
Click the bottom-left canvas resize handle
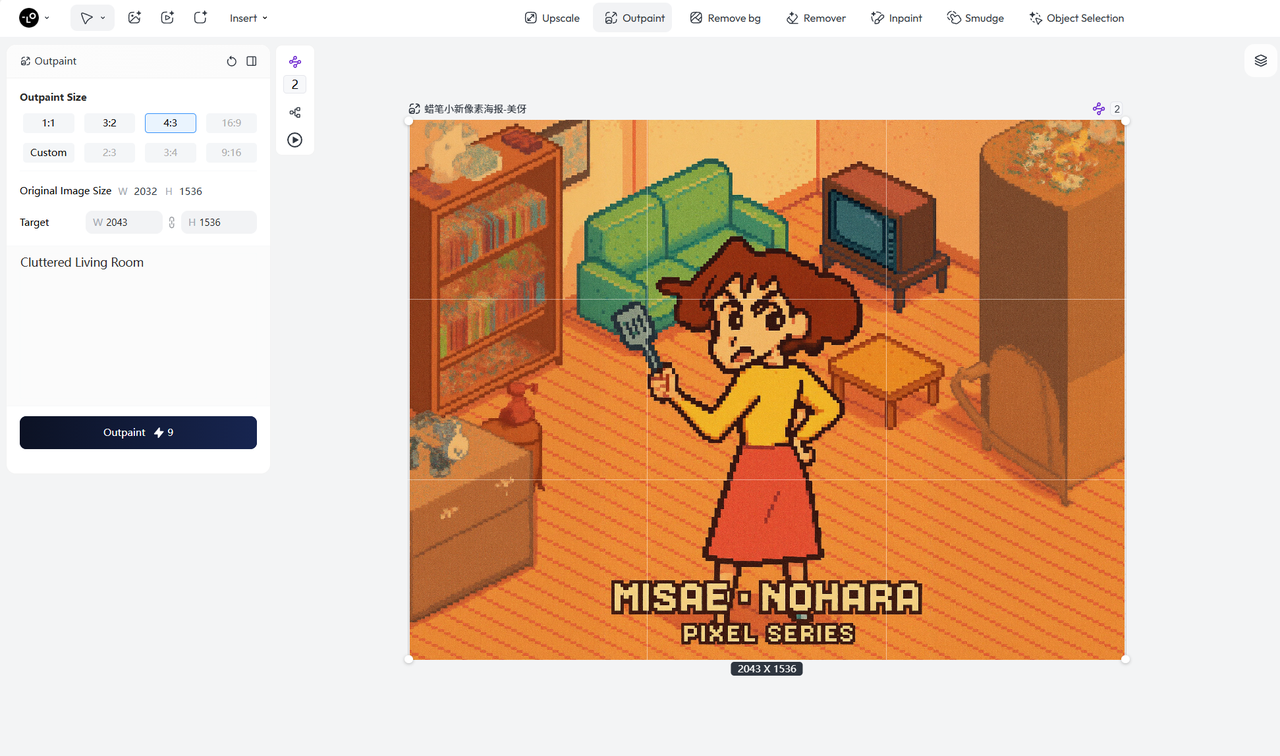coord(409,659)
